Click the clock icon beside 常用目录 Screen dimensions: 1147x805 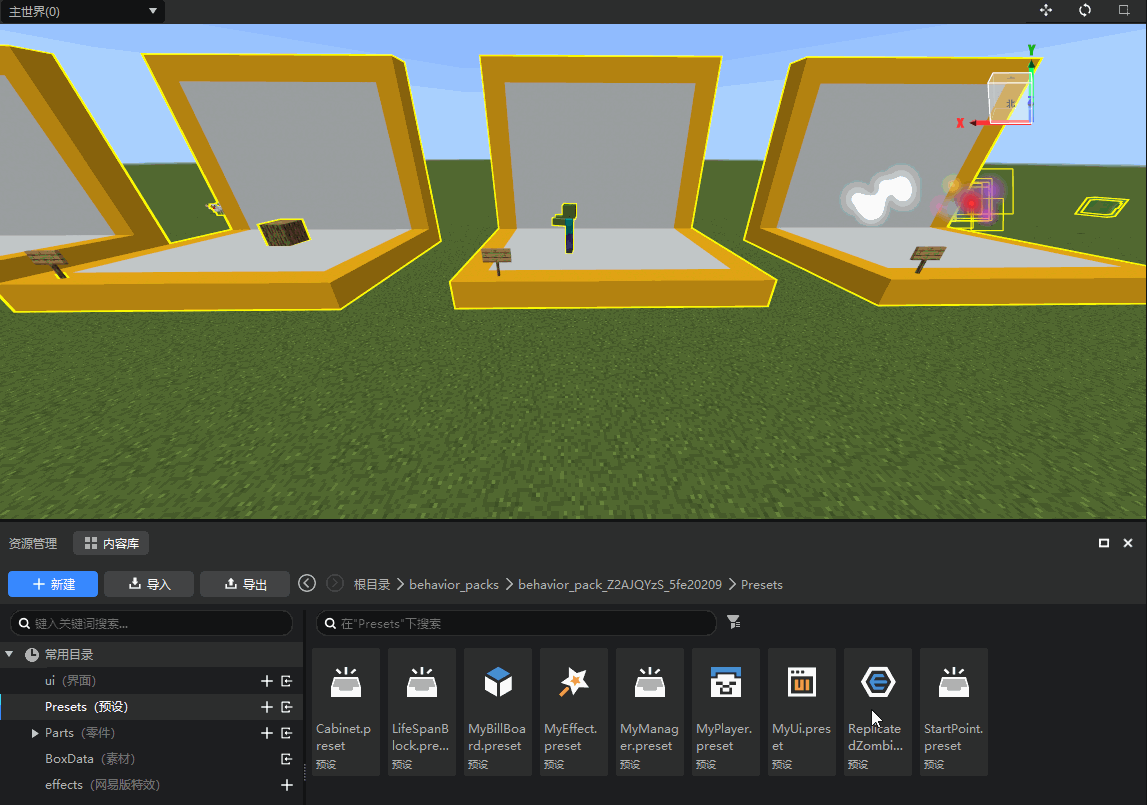point(31,655)
